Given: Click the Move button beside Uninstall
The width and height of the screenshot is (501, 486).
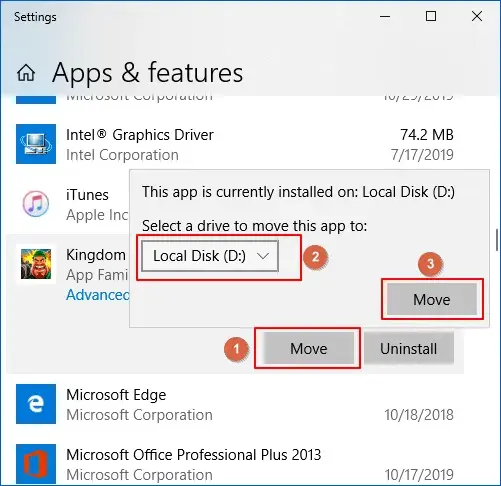Looking at the screenshot, I should coord(309,349).
